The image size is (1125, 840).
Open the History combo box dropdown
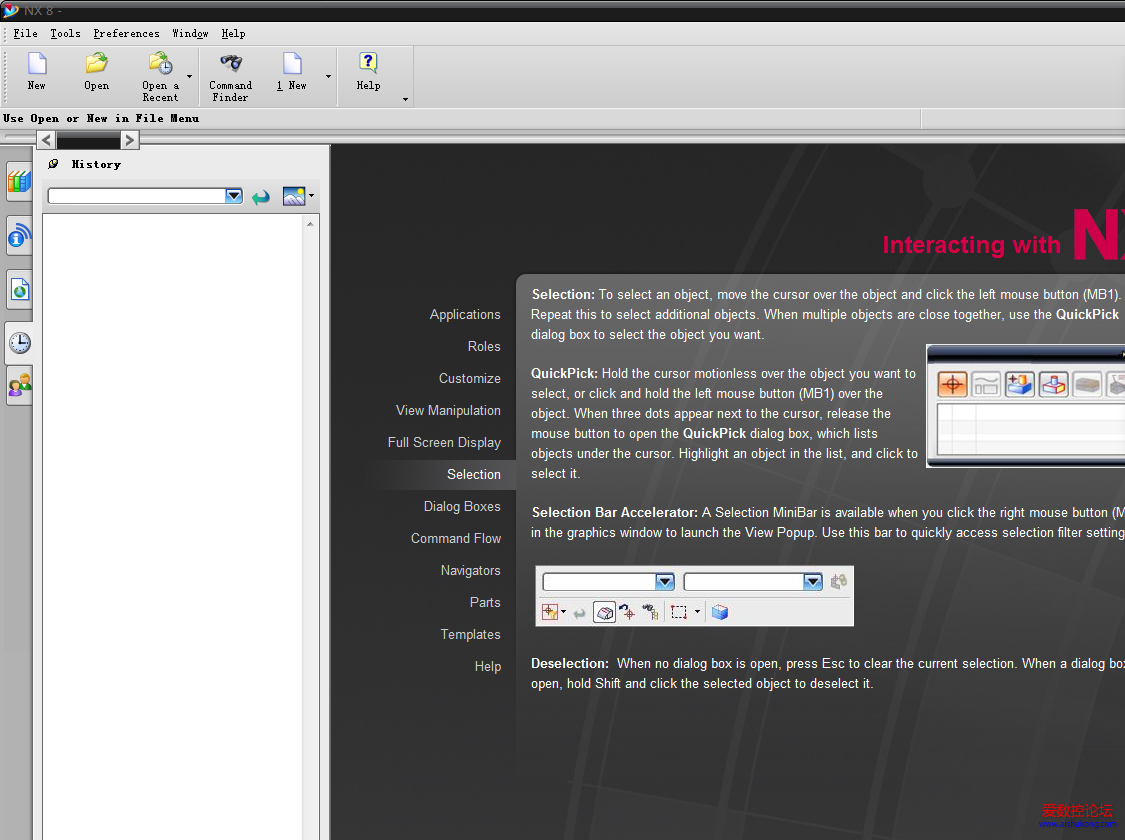(234, 196)
